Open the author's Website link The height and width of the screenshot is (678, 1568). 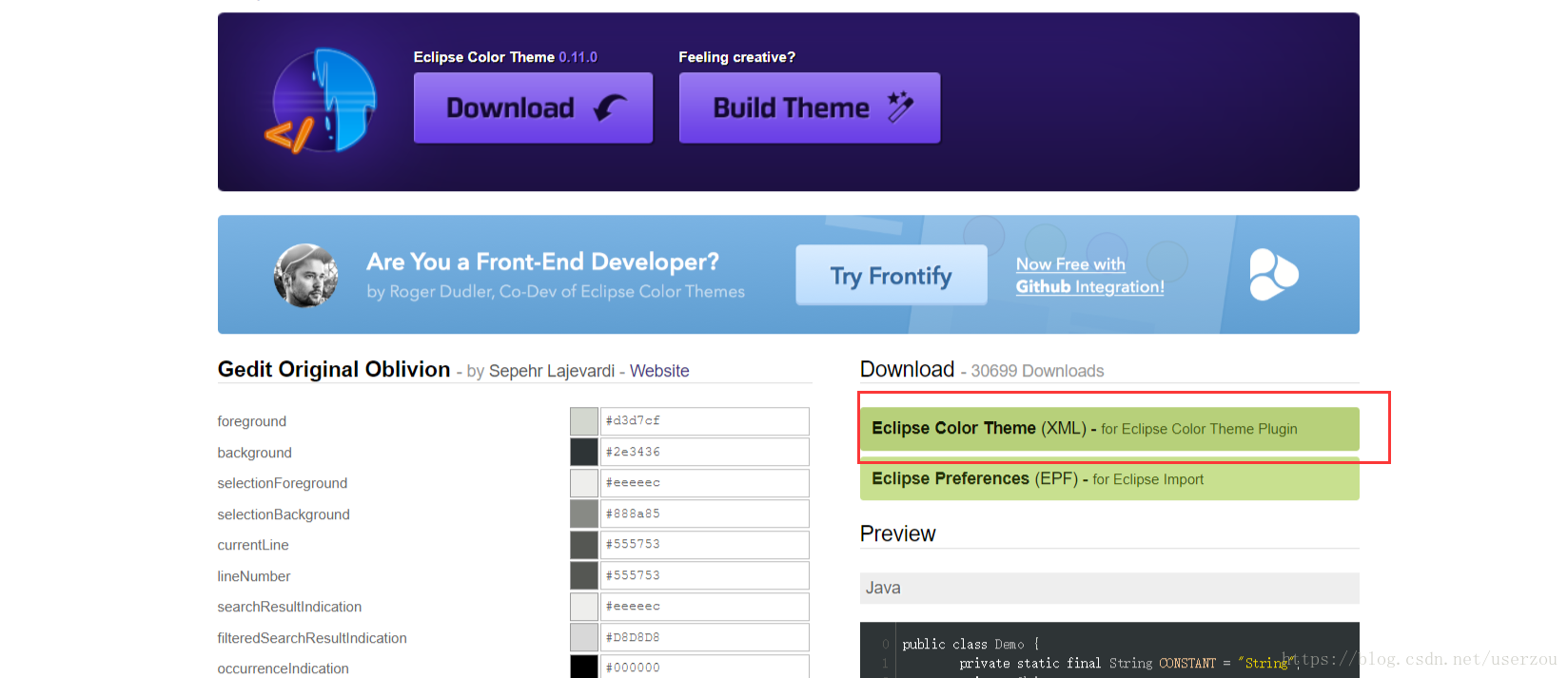[x=659, y=371]
